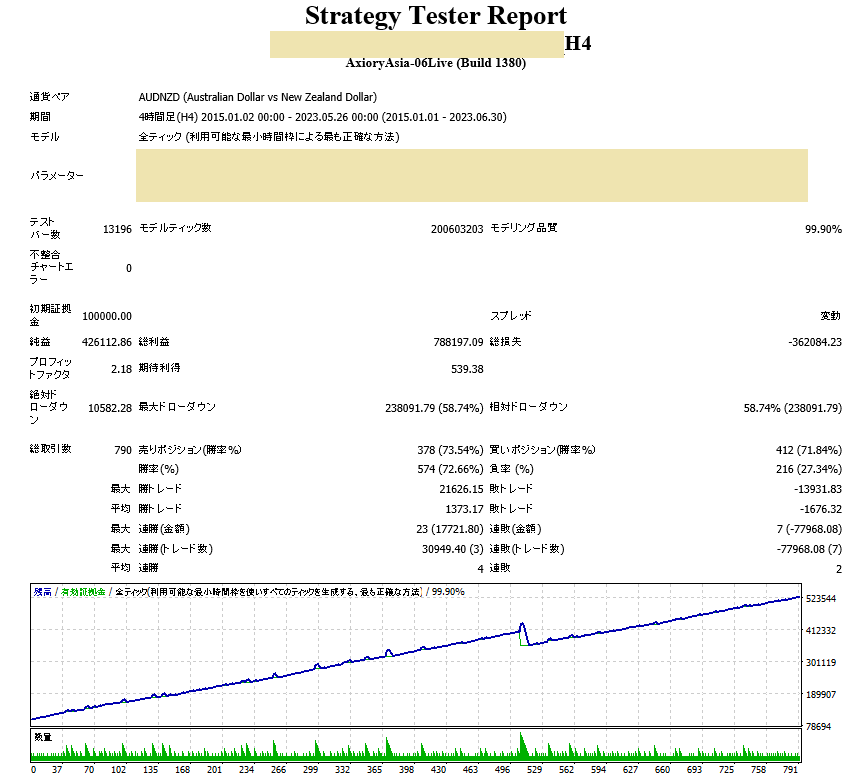Image resolution: width=862 pixels, height=779 pixels.
Task: Select the total trades value 790
Action: coord(123,450)
